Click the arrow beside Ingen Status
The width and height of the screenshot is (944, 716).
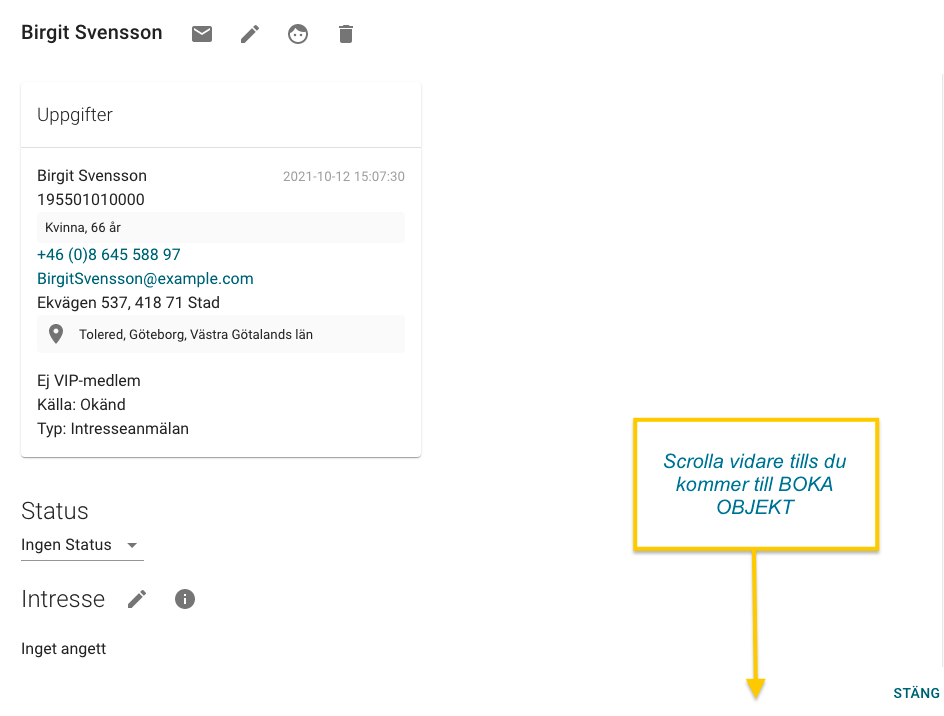click(132, 546)
